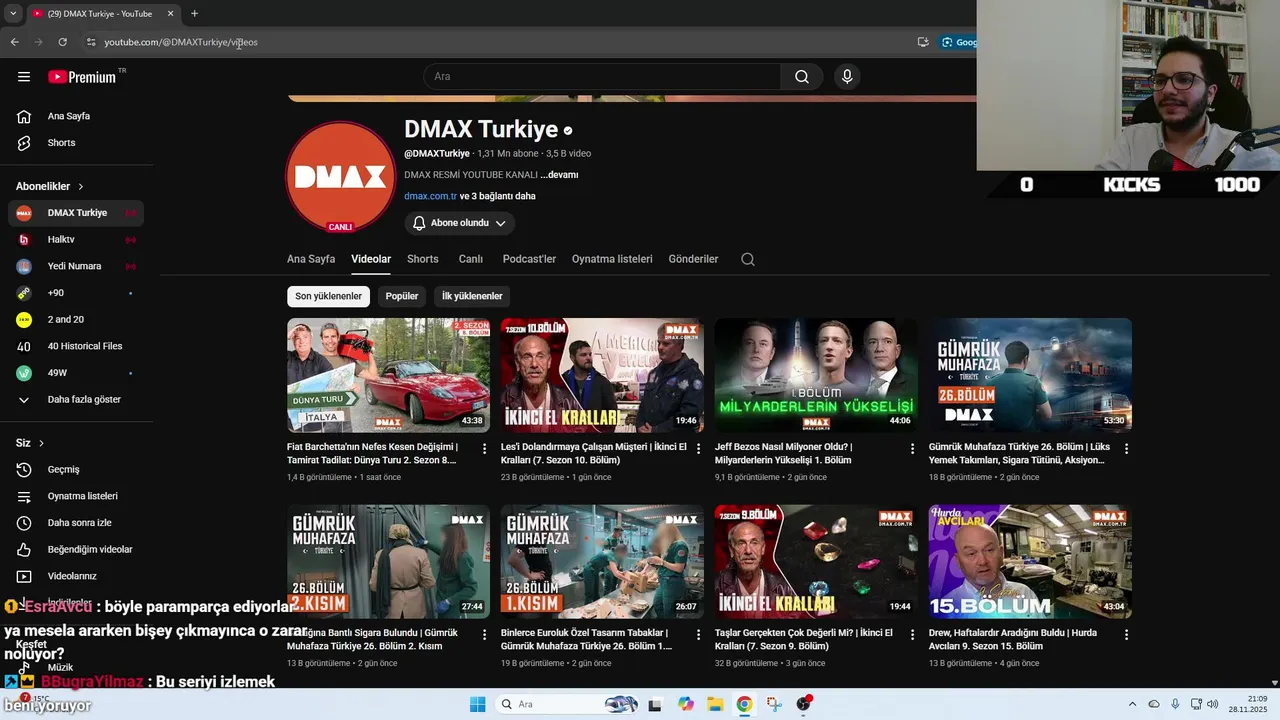The width and height of the screenshot is (1280, 720).
Task: Play the Fiat Barchetta video thumbnail
Action: tap(388, 375)
